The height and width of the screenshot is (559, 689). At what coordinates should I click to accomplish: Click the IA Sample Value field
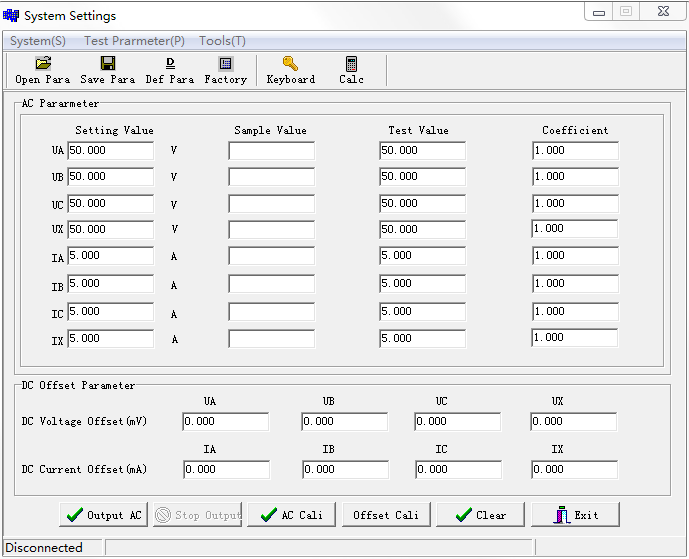pos(272,256)
